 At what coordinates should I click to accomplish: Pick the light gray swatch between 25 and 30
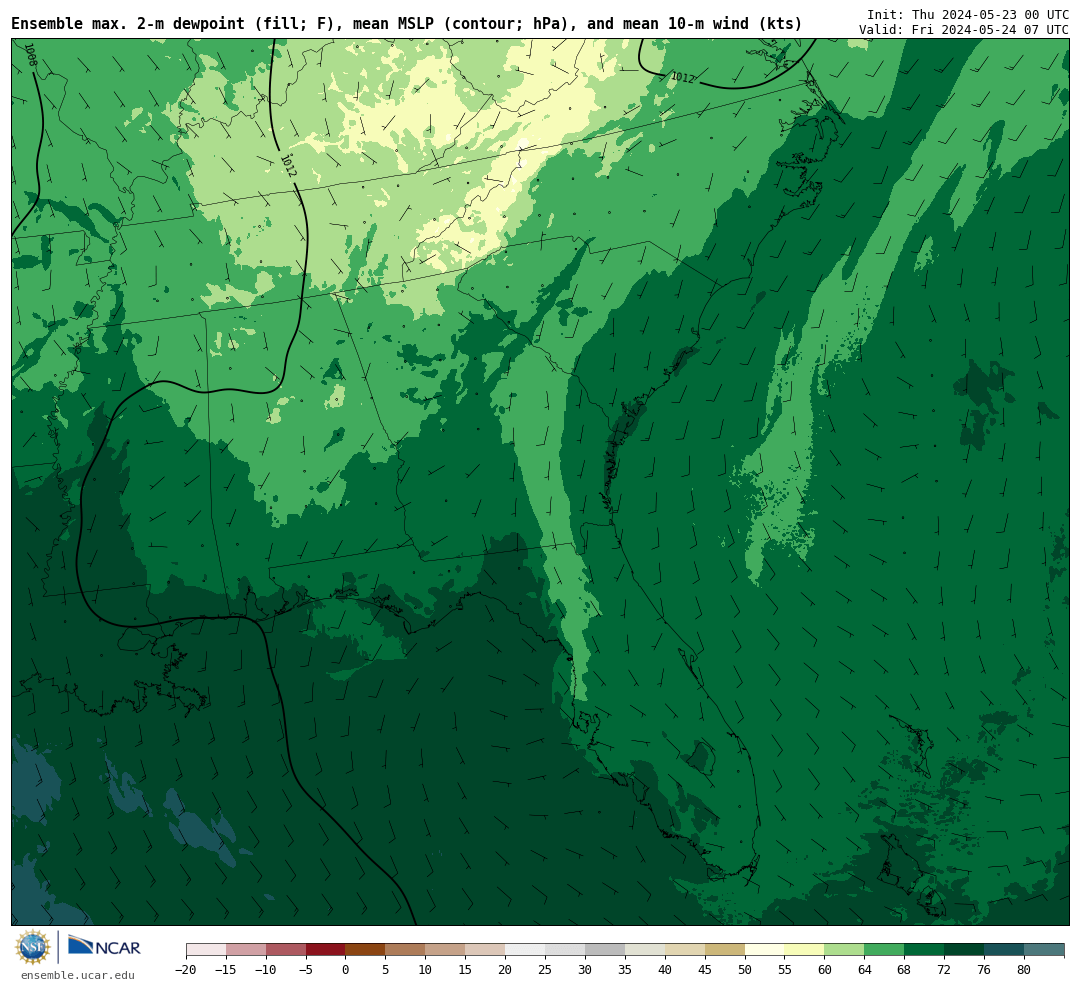(565, 950)
